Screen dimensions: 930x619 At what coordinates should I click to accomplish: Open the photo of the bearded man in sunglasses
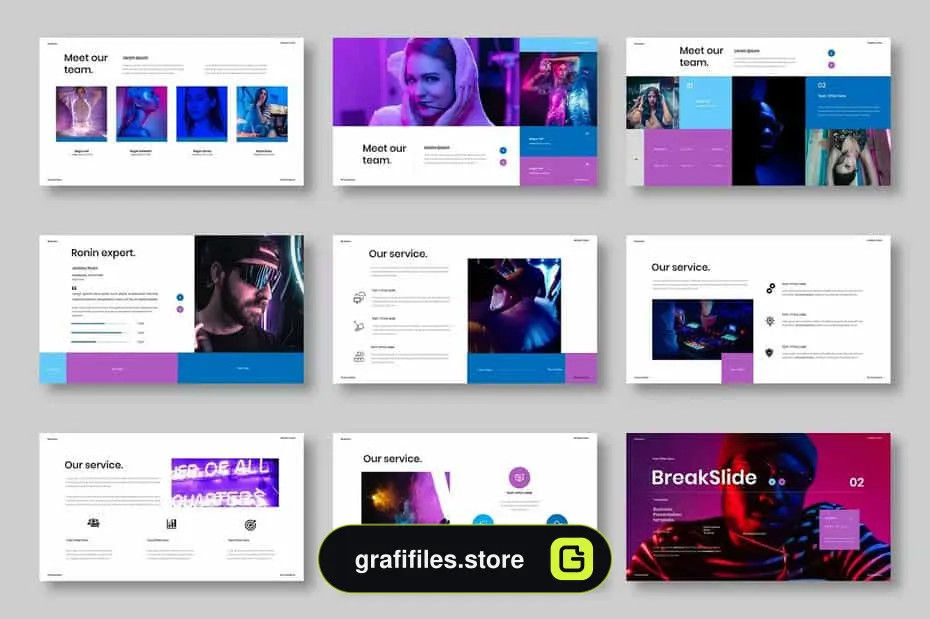[249, 294]
